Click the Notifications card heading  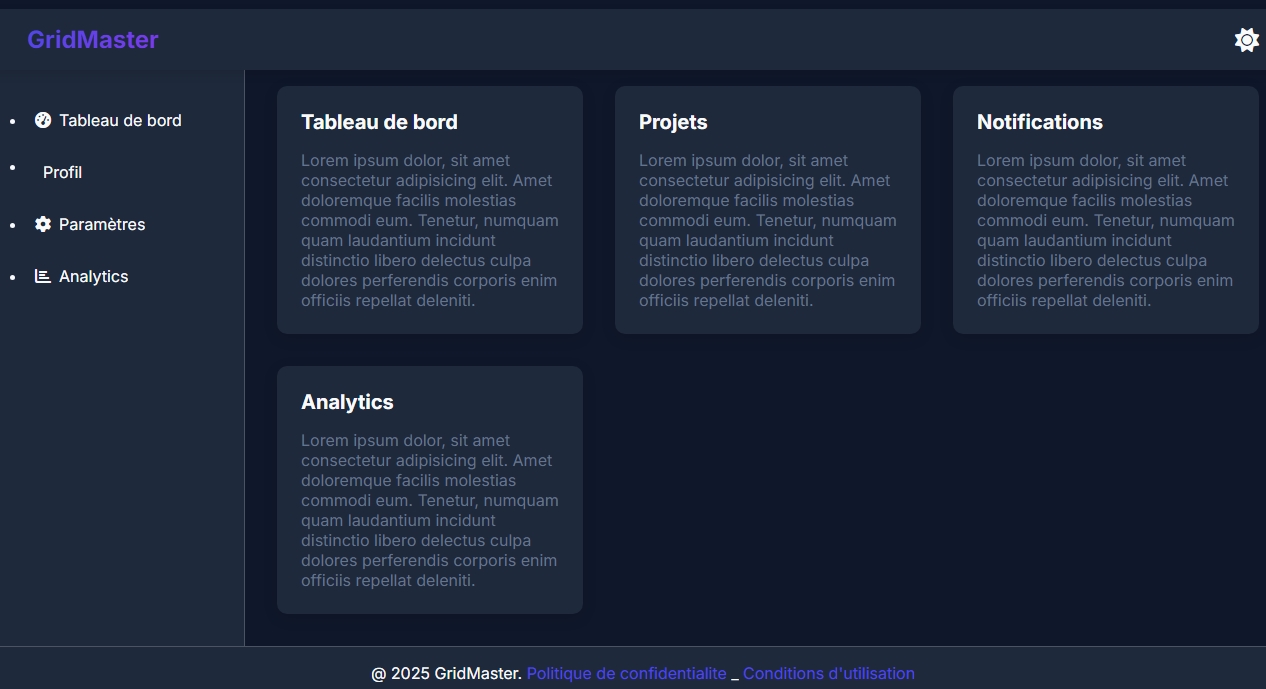(x=1040, y=122)
